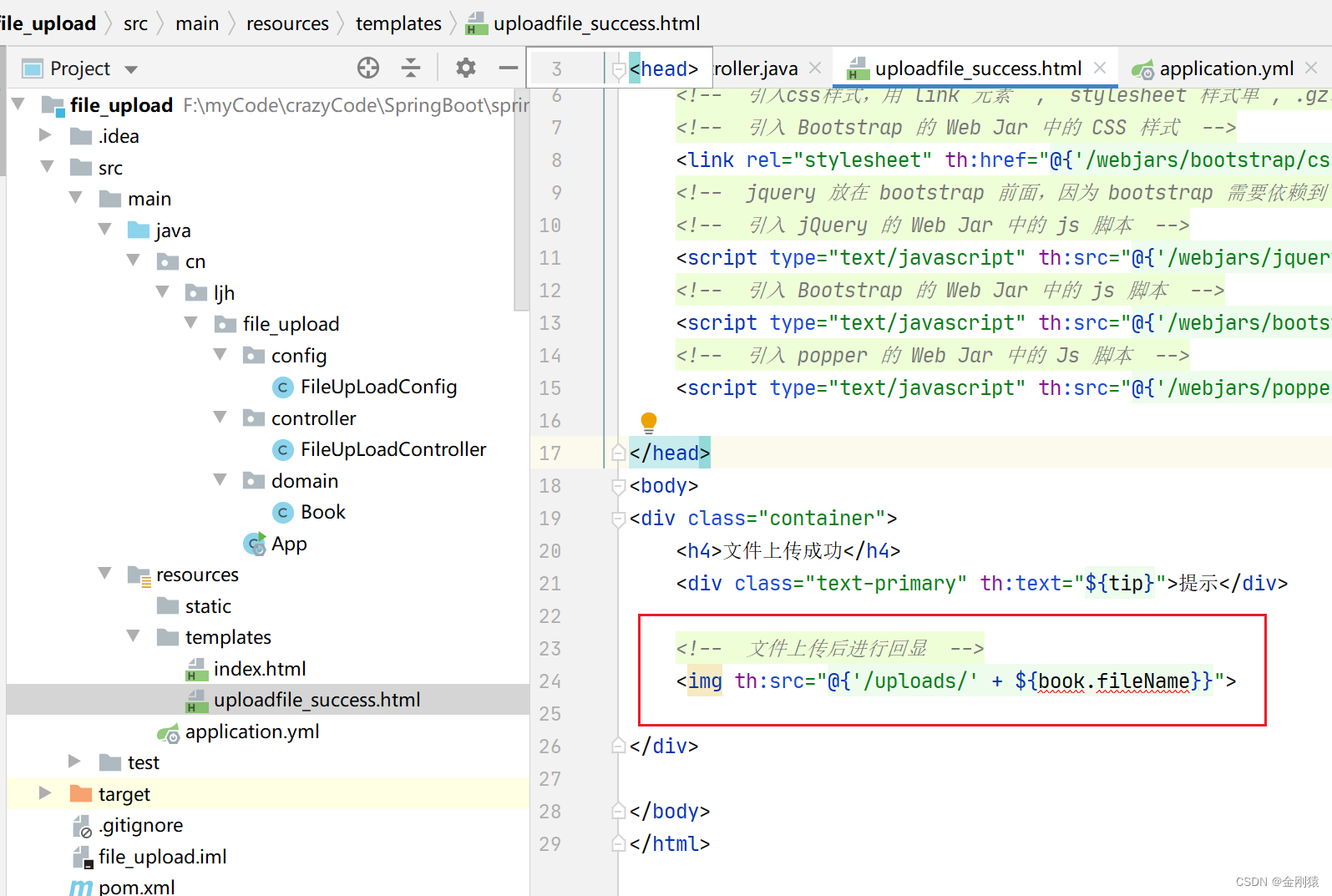Collapse the controller package arrow
The height and width of the screenshot is (896, 1332).
220,417
